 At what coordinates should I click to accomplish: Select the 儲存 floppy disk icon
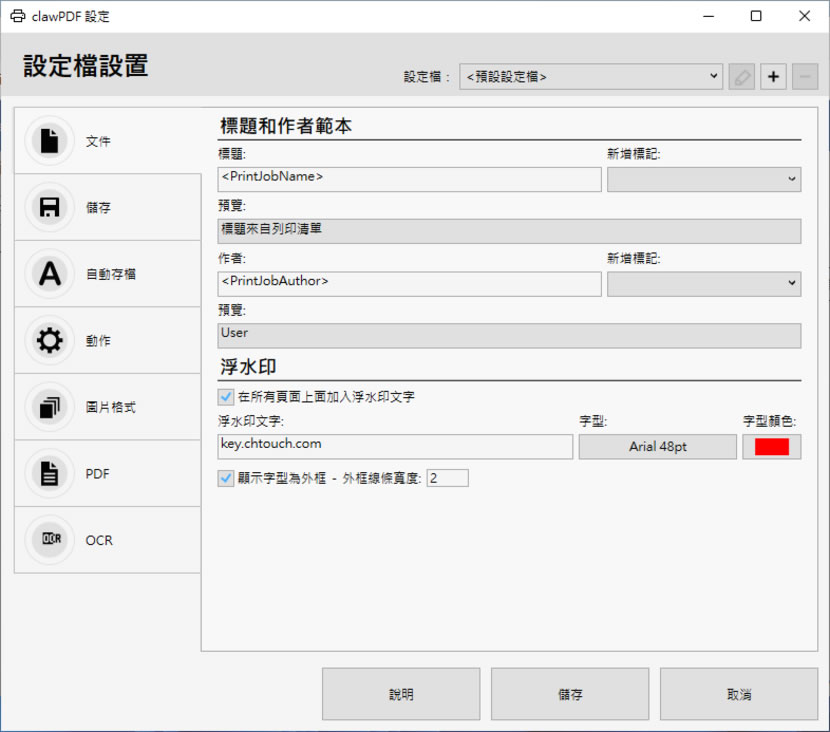[49, 207]
